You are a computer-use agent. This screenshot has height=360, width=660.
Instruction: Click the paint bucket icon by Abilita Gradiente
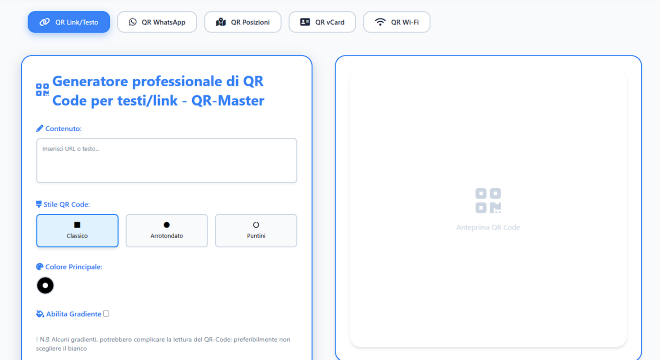(40, 314)
